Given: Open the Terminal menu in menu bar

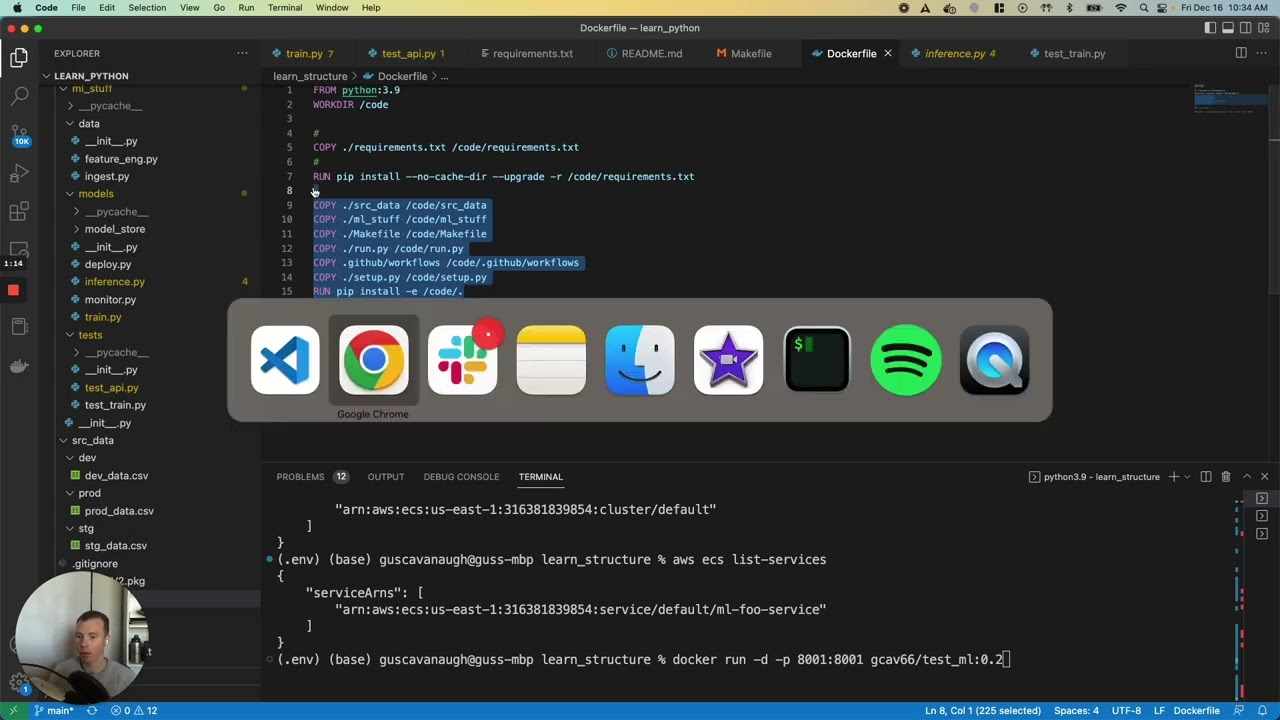Looking at the screenshot, I should [x=285, y=8].
